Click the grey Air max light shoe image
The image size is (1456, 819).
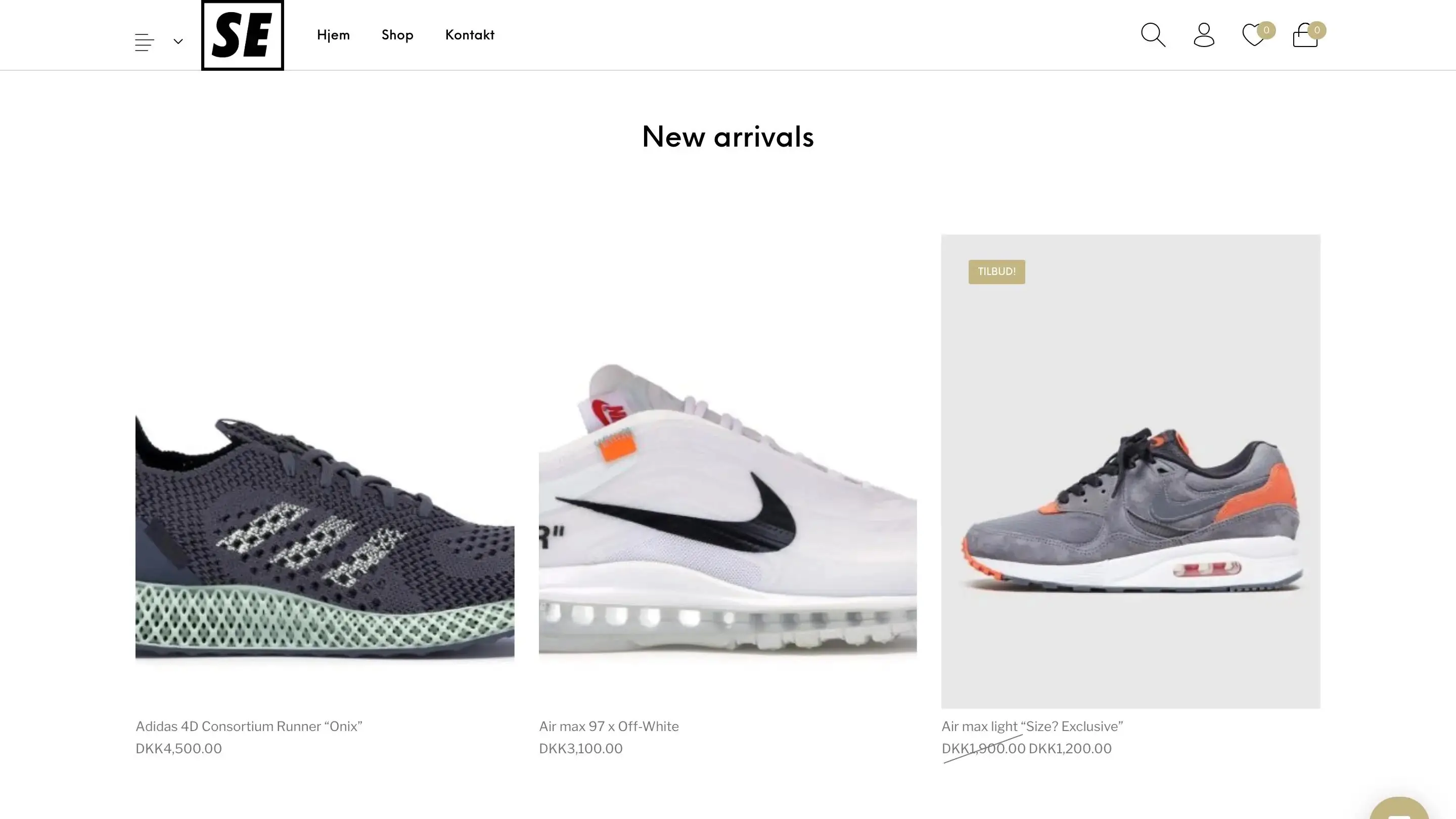(1130, 471)
